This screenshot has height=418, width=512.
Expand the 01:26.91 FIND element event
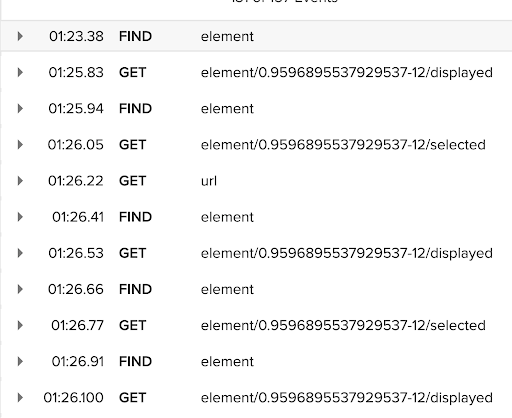tap(20, 361)
